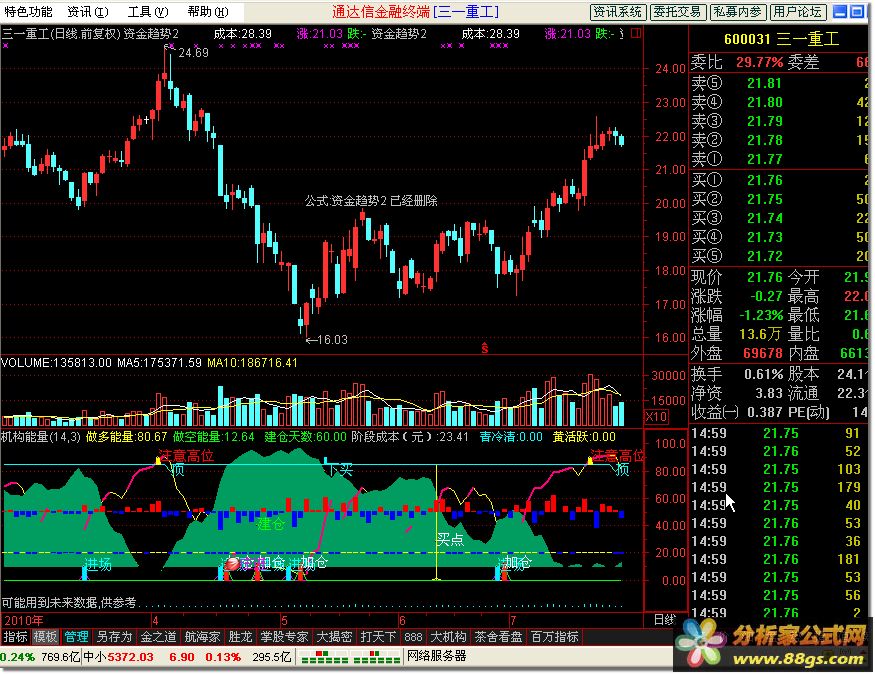This screenshot has width=875, height=674.
Task: Click the X10 volume scale label
Action: click(x=656, y=416)
